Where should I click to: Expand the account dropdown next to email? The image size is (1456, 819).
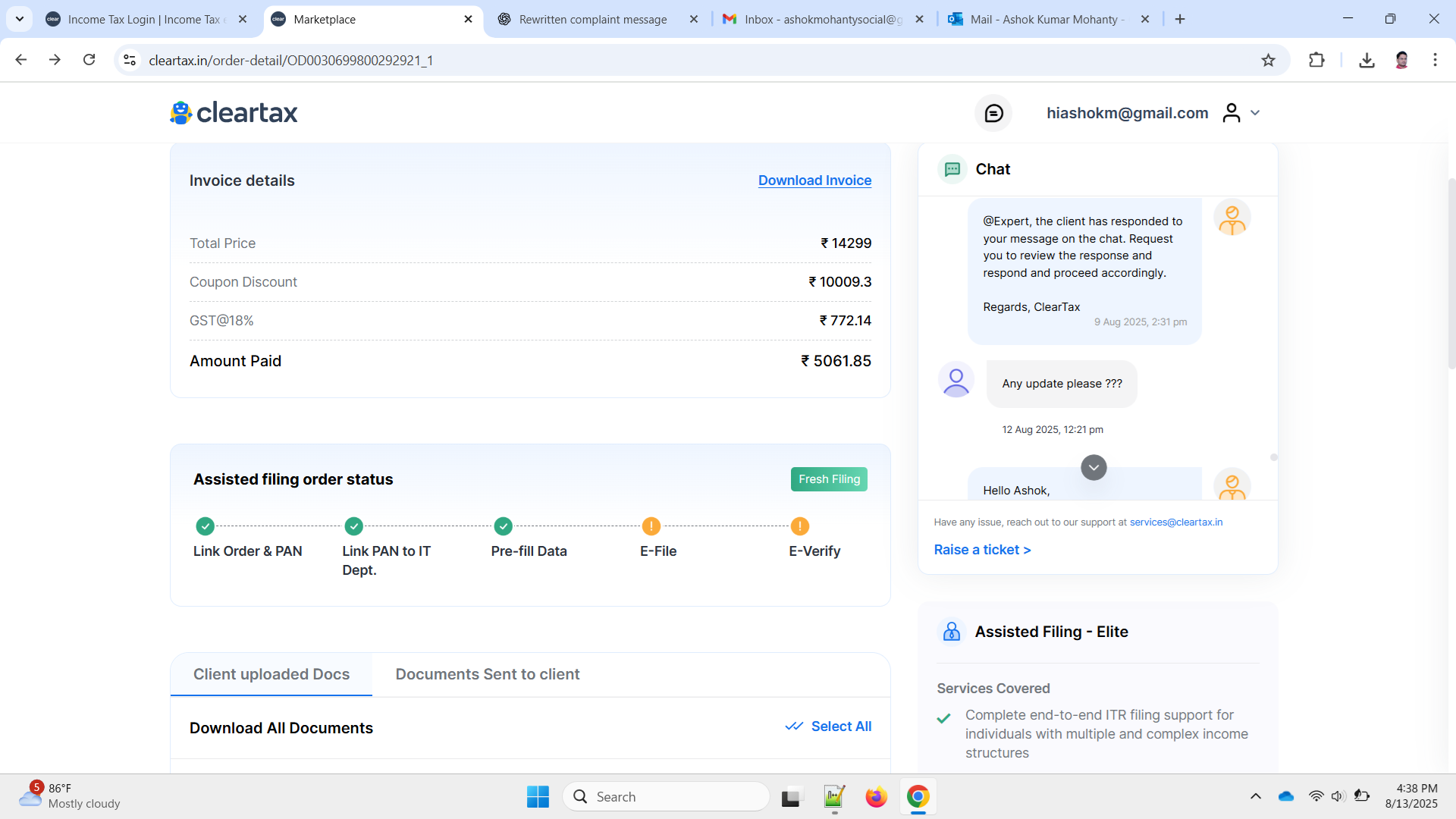(x=1255, y=113)
